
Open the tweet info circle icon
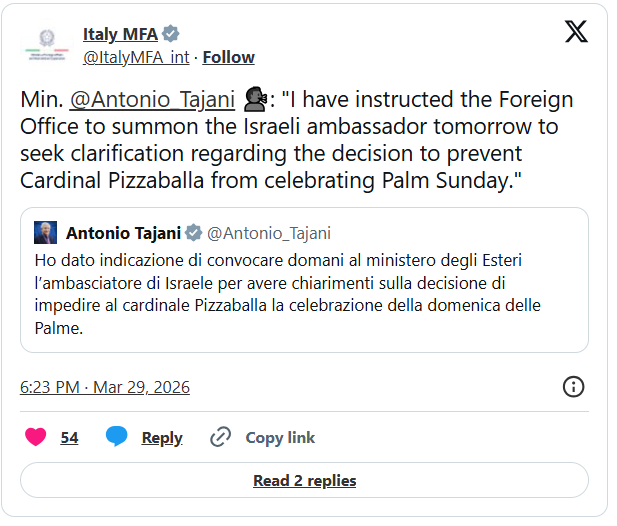[x=574, y=386]
